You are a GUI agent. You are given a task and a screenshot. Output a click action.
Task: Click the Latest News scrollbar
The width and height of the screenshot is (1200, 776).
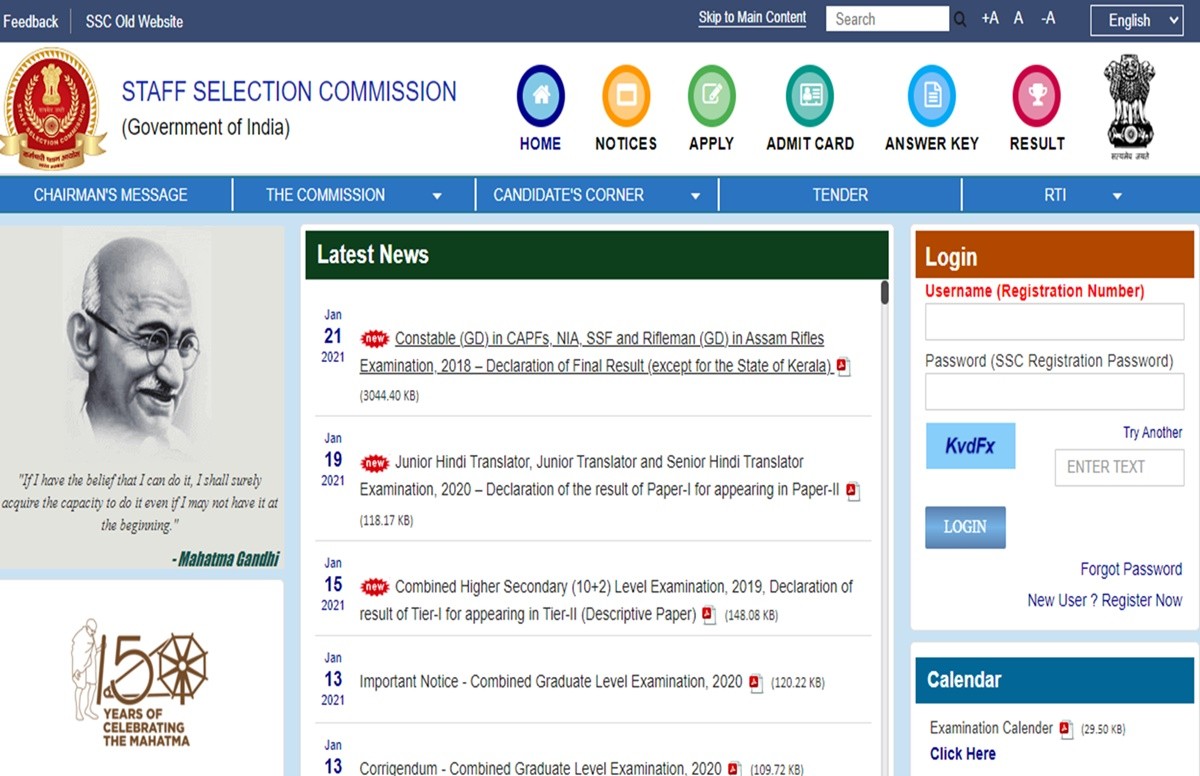pyautogui.click(x=884, y=293)
